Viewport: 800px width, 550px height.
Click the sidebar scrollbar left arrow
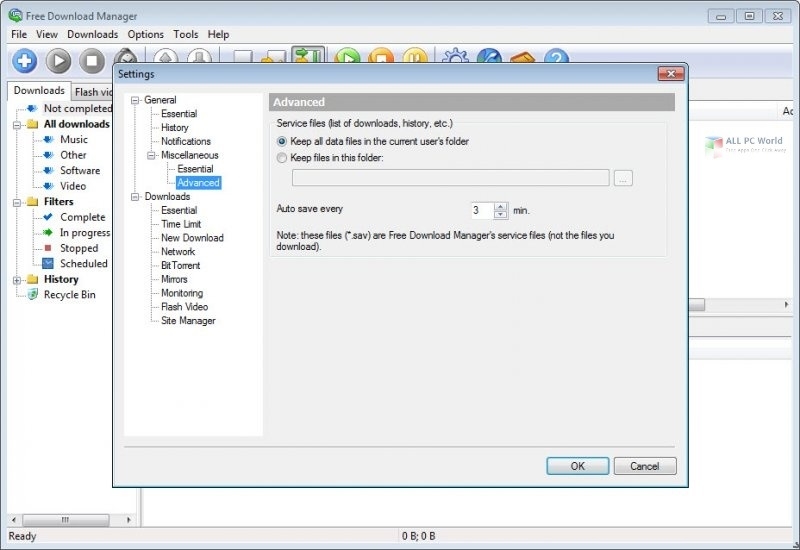(14, 520)
